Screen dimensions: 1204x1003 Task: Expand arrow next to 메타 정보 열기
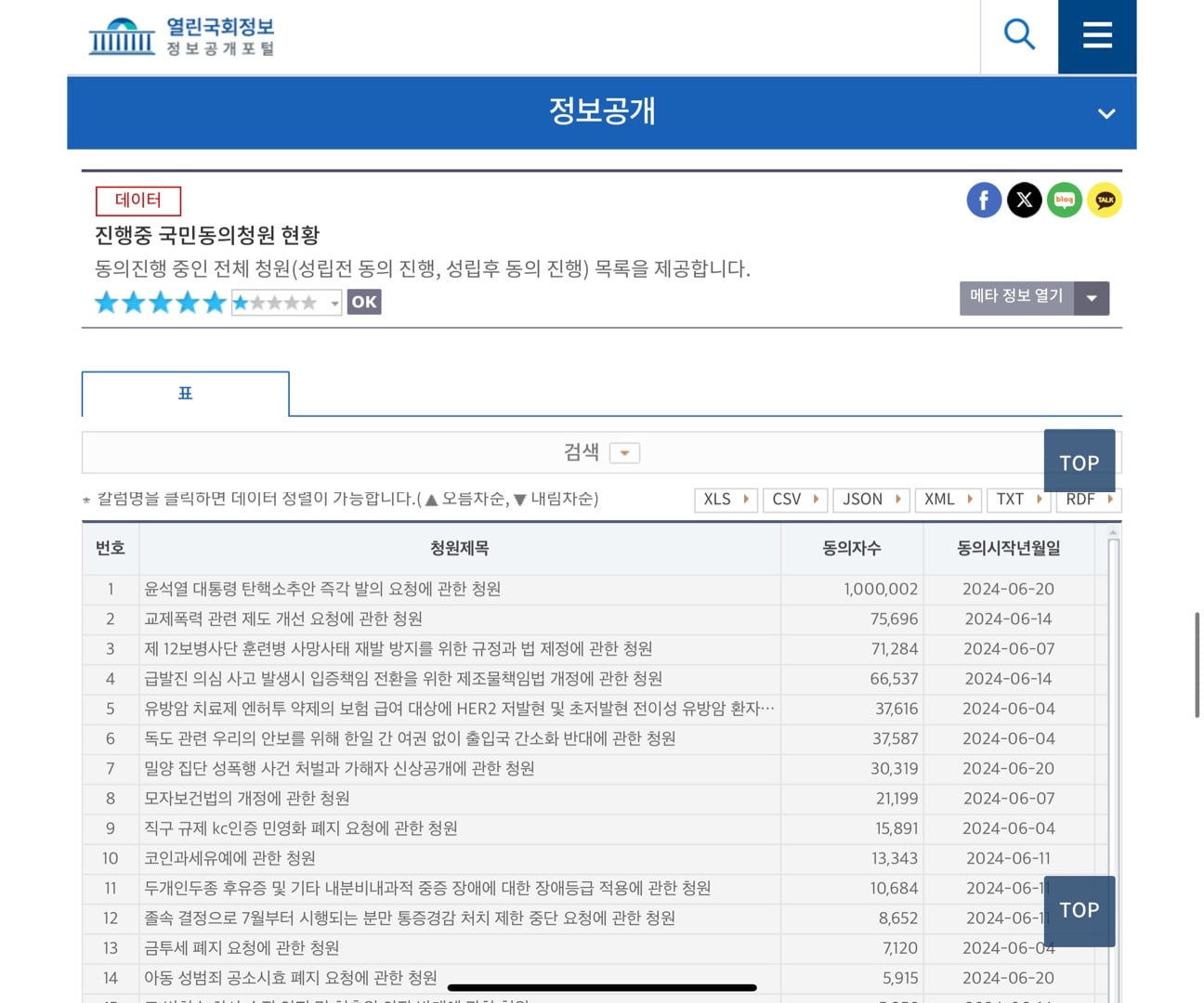tap(1092, 298)
